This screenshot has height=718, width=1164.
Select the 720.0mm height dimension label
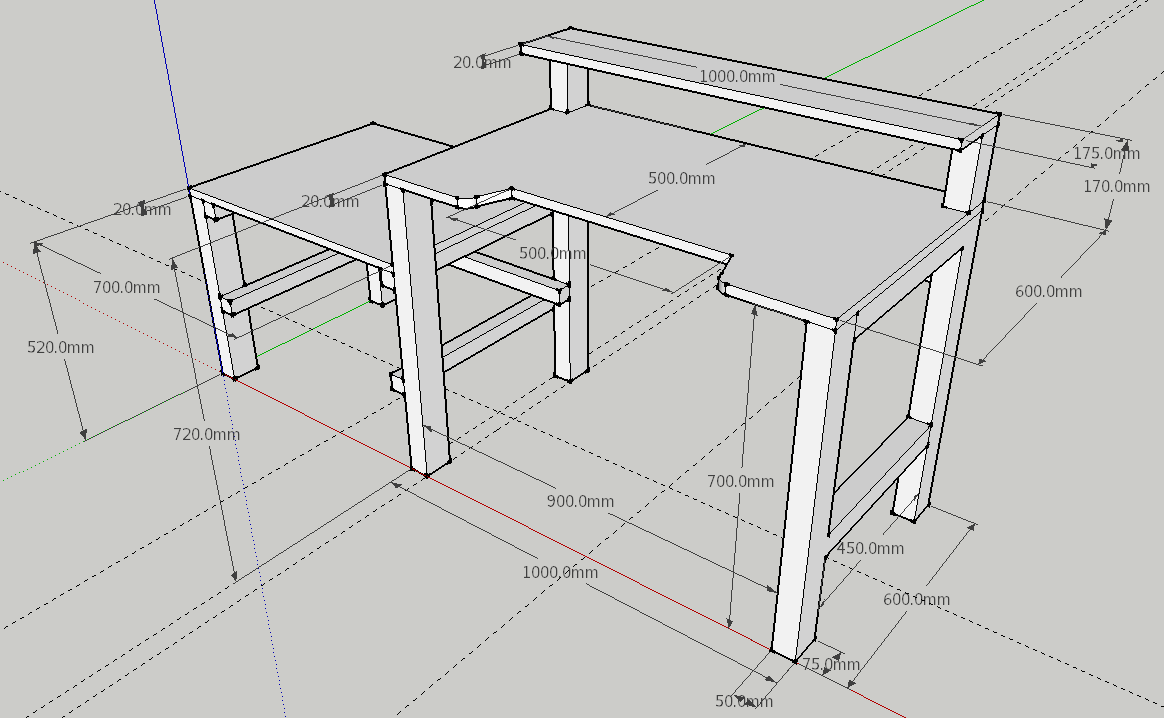click(204, 434)
